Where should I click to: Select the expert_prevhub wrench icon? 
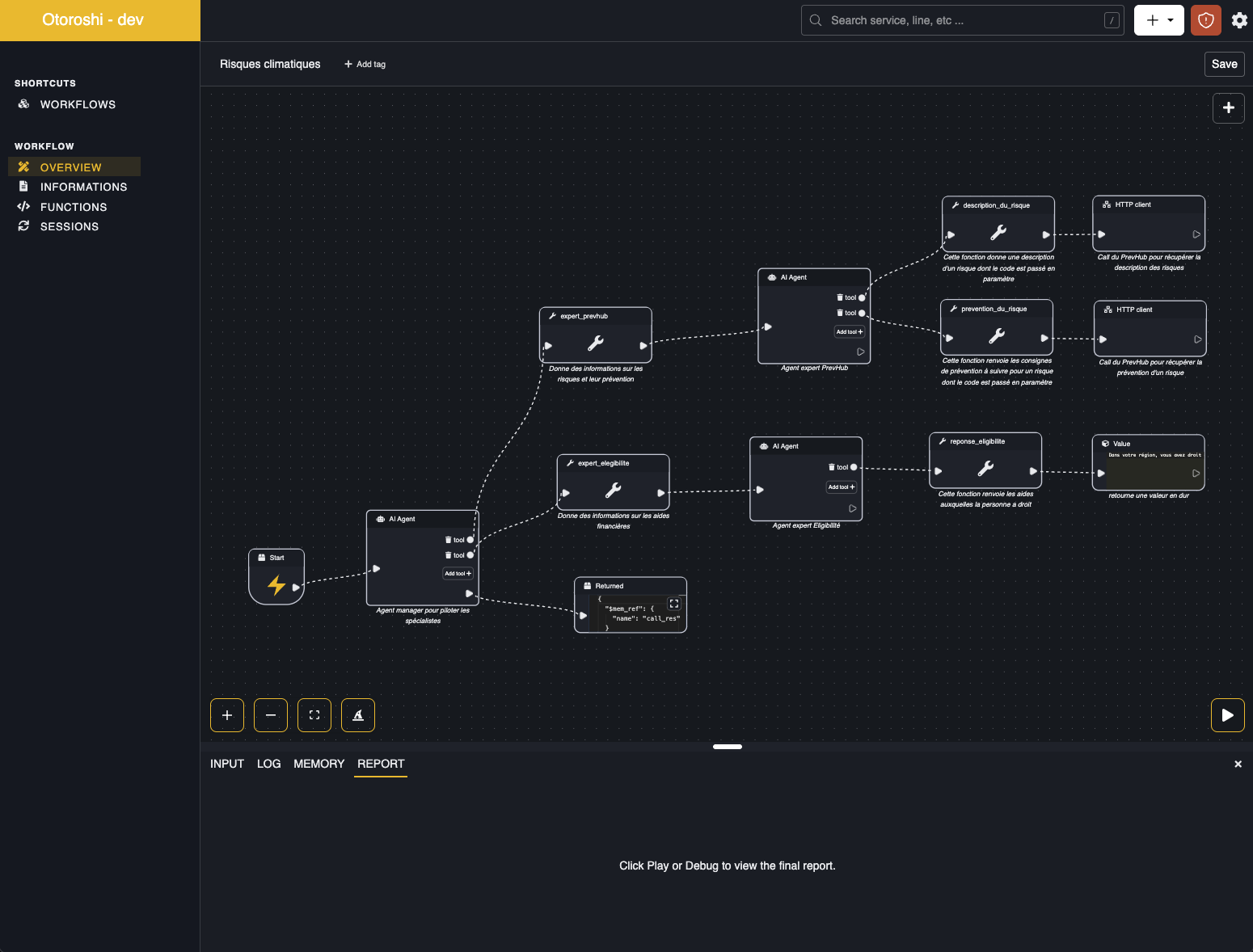click(x=596, y=343)
